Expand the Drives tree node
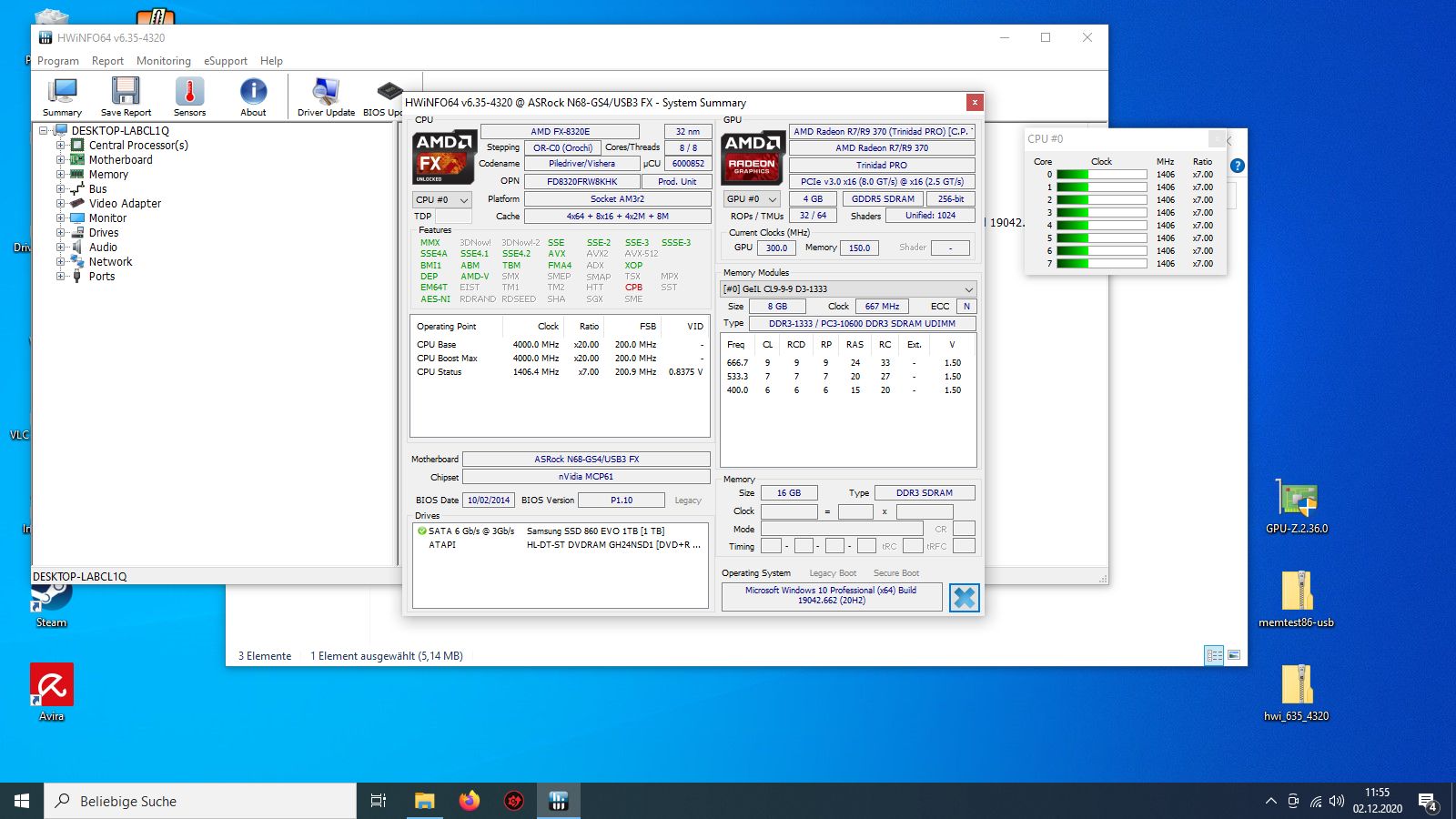The height and width of the screenshot is (819, 1456). click(x=61, y=233)
